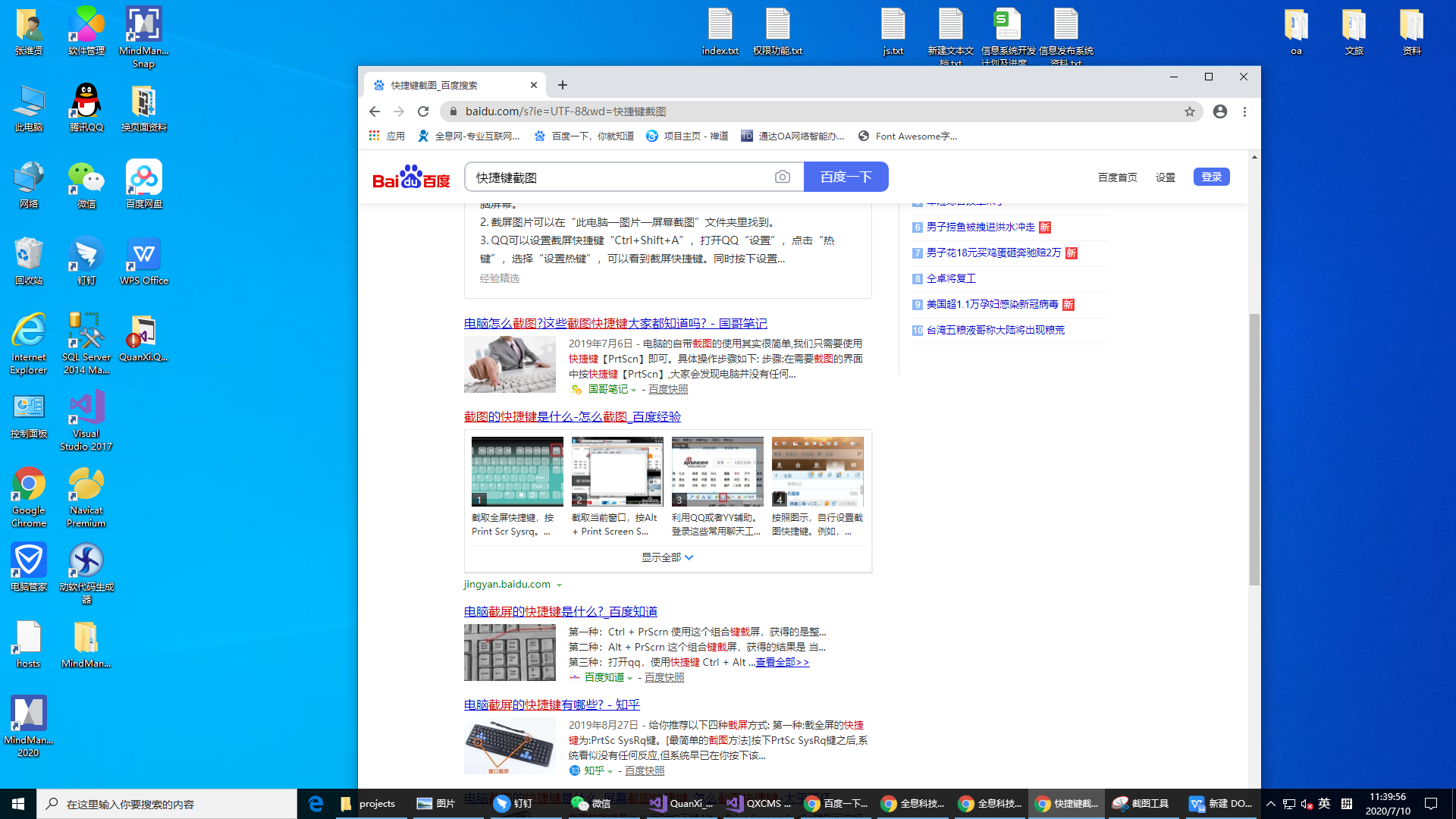This screenshot has height=819, width=1456.
Task: Select the 百度网盘 desktop icon
Action: tap(144, 184)
